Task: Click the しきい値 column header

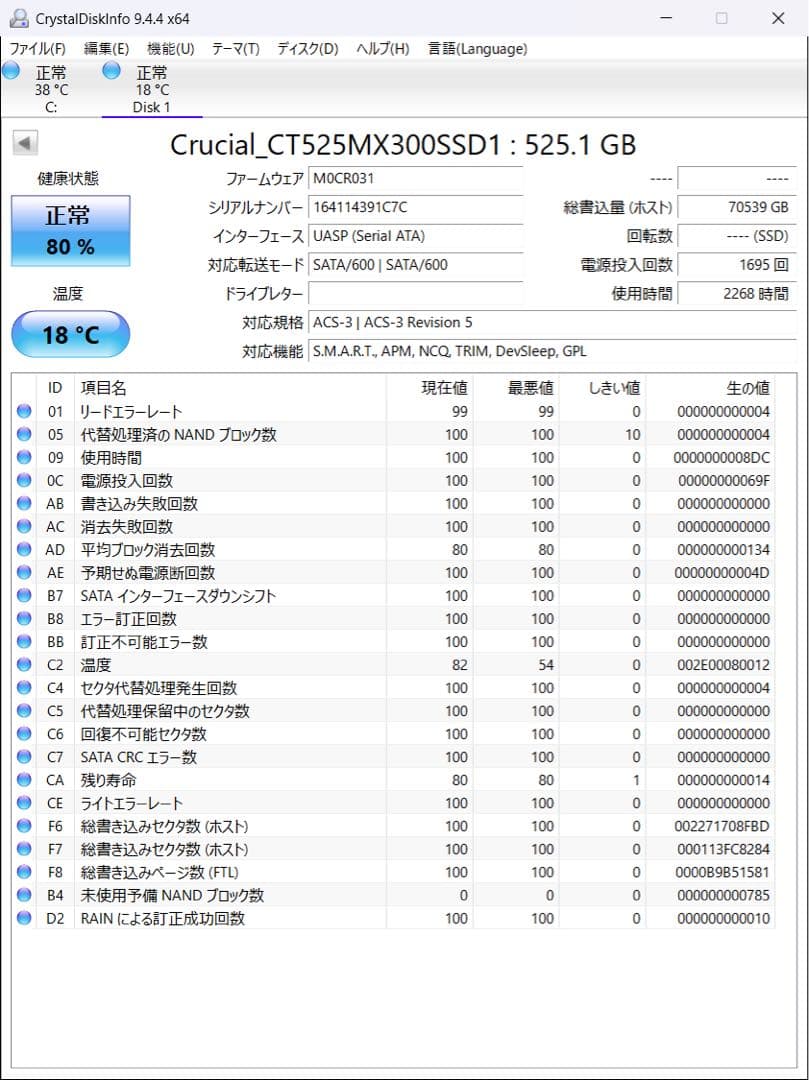Action: [602, 388]
